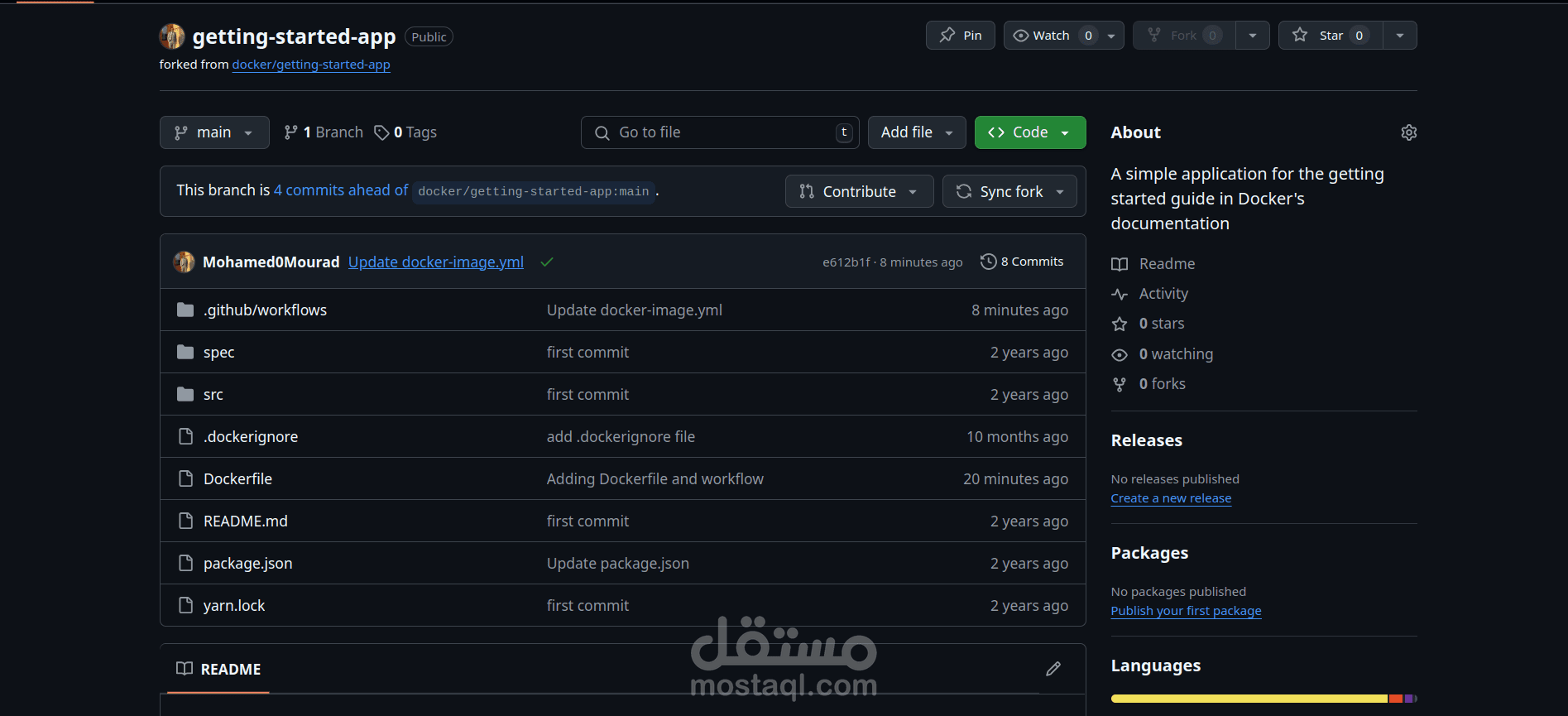Pin this repository with the Pin button

click(x=960, y=36)
